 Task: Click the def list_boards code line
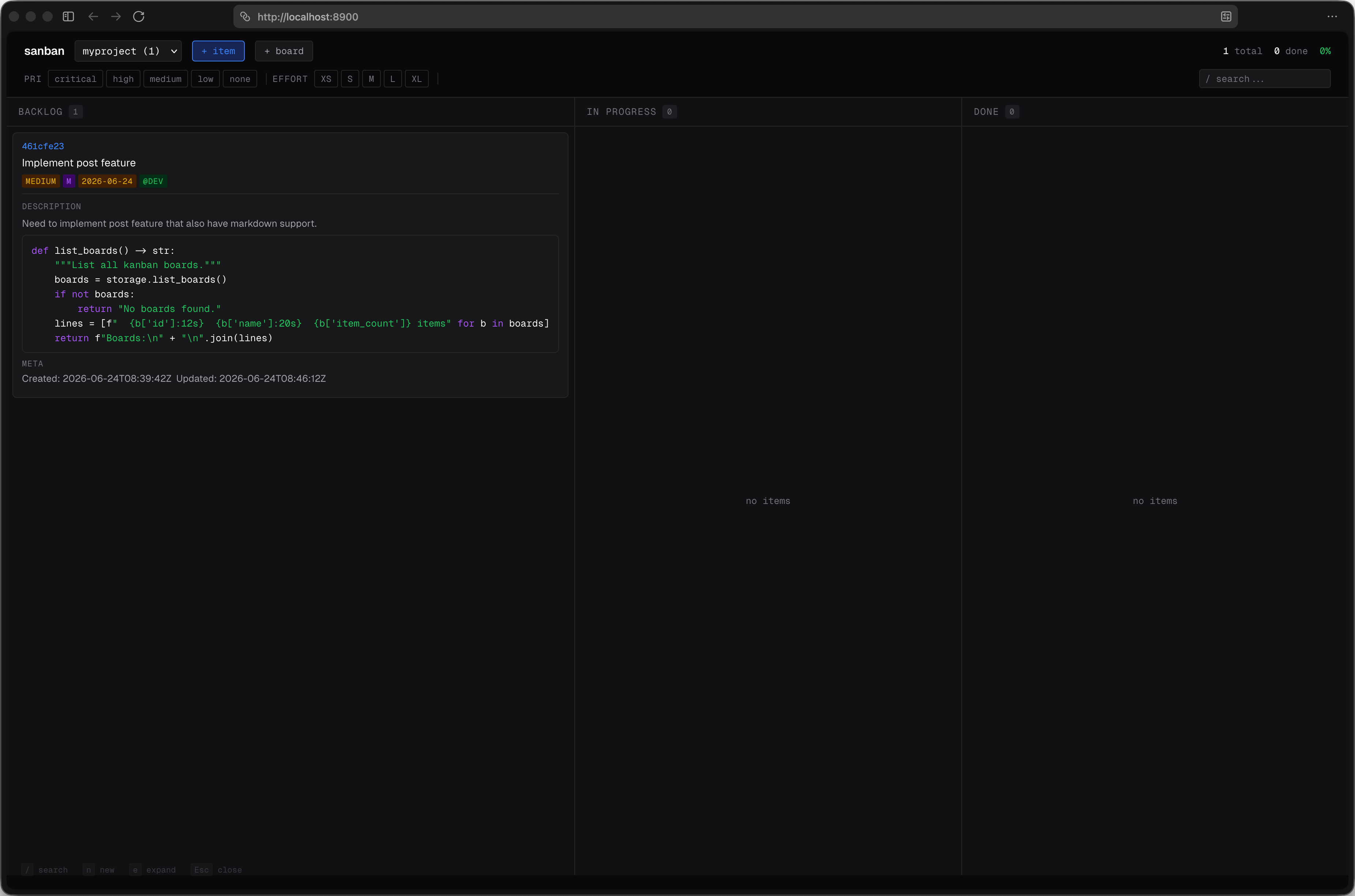click(x=103, y=250)
